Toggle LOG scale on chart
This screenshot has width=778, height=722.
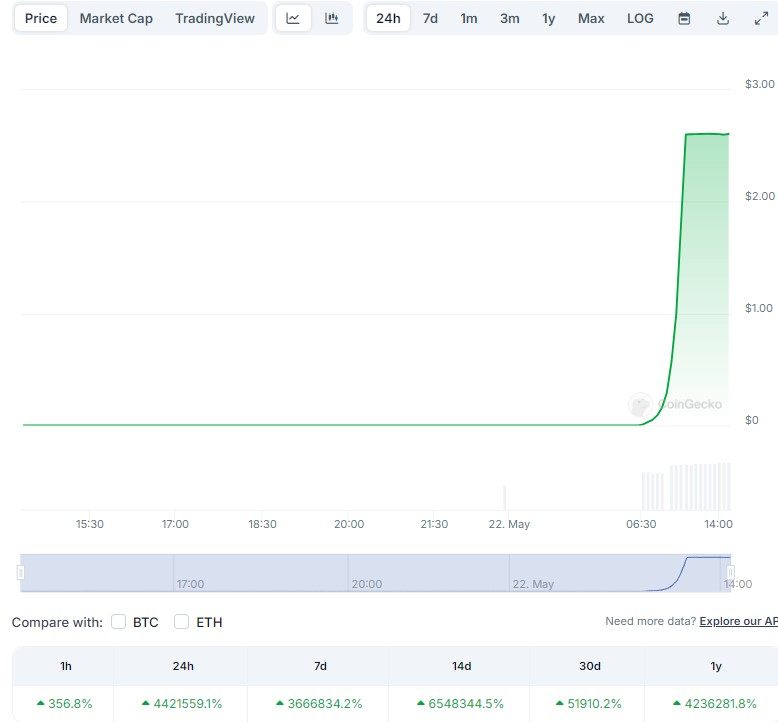640,18
